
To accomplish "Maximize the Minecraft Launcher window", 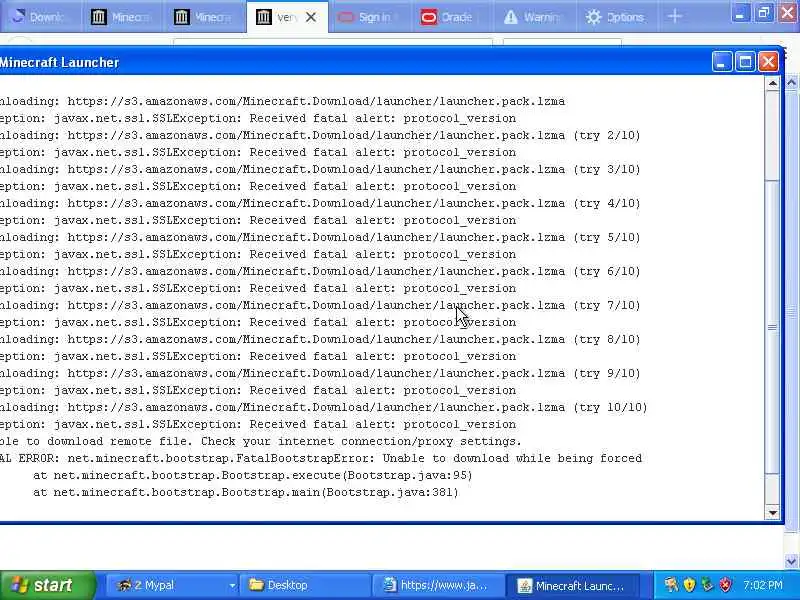I will pos(745,62).
